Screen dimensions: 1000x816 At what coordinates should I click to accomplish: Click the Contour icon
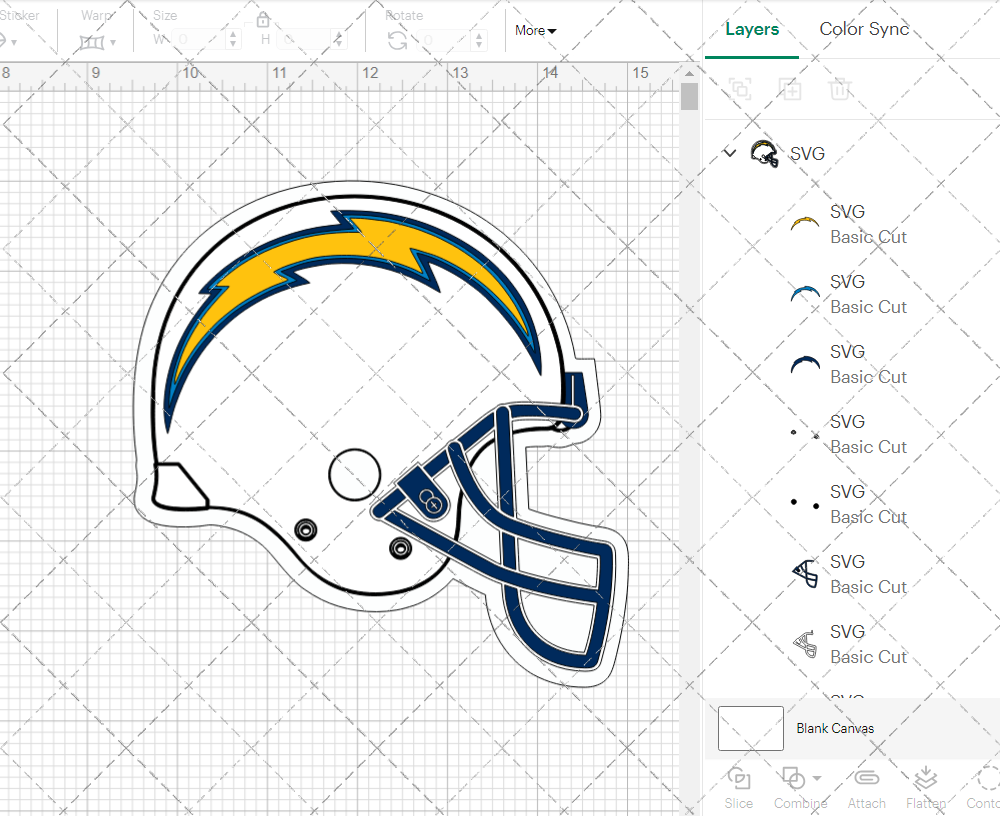pos(987,779)
